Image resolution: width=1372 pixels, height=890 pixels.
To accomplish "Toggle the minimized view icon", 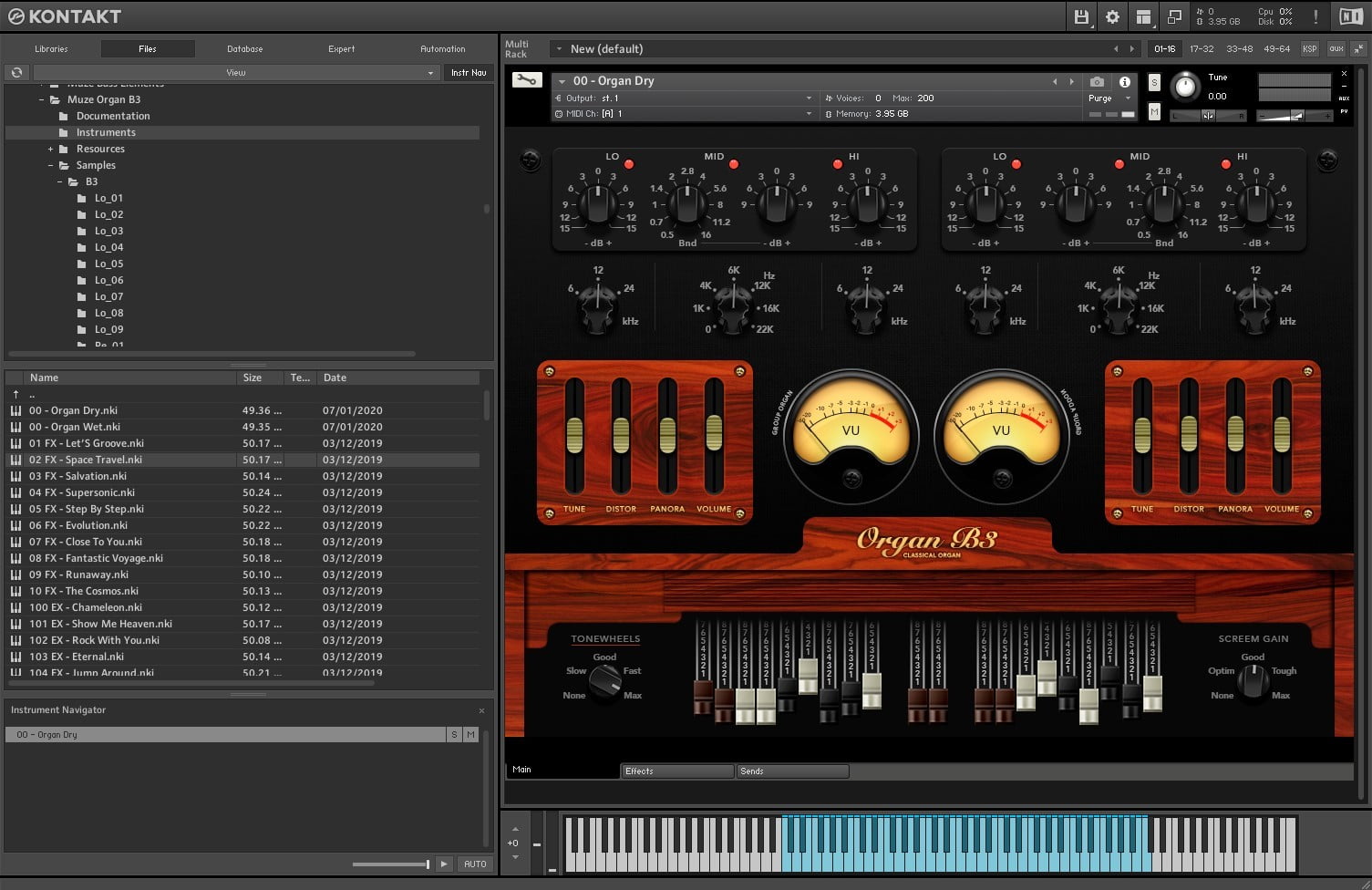I will click(x=1174, y=16).
